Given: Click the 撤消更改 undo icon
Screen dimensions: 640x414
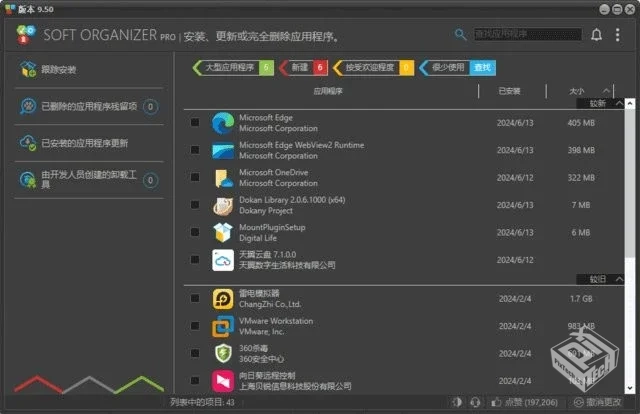Looking at the screenshot, I should 578,402.
